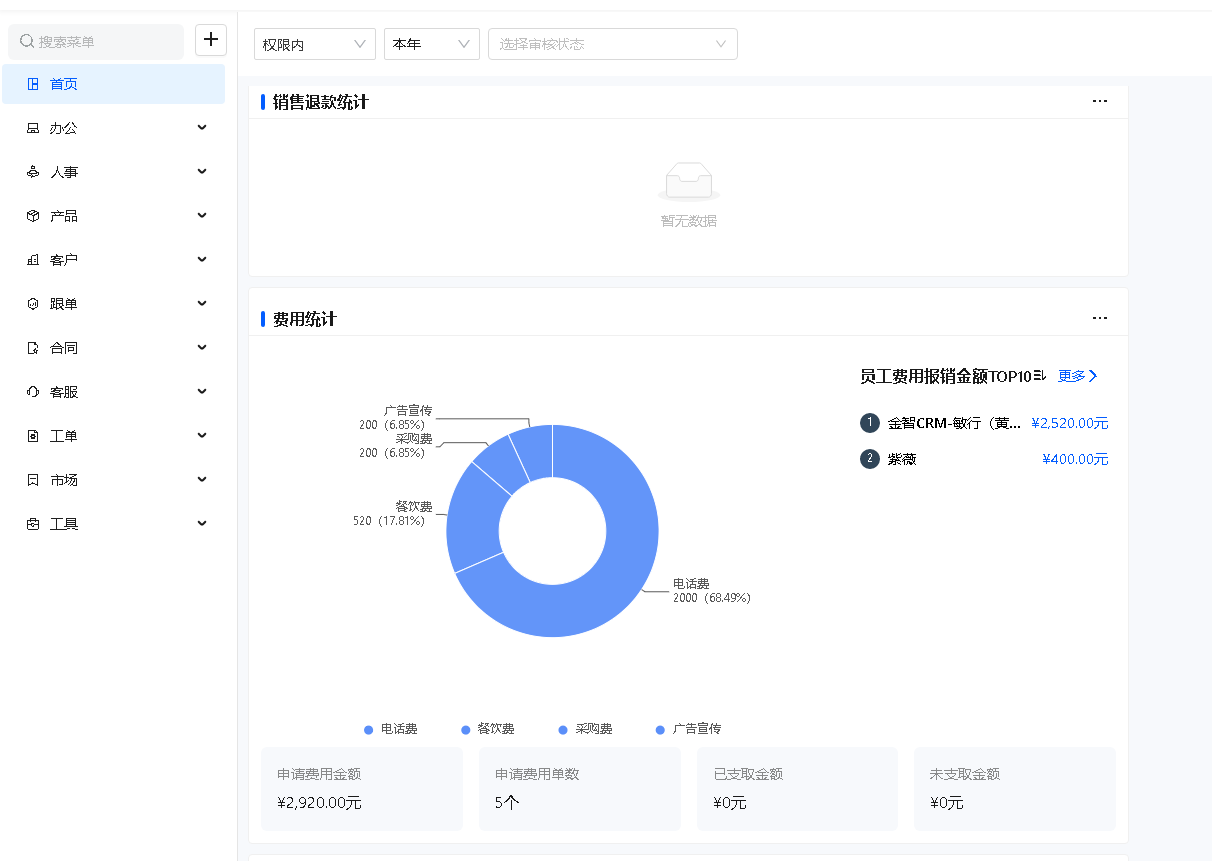Image resolution: width=1212 pixels, height=861 pixels.
Task: Click the TOP10 sort icon
Action: (1039, 376)
